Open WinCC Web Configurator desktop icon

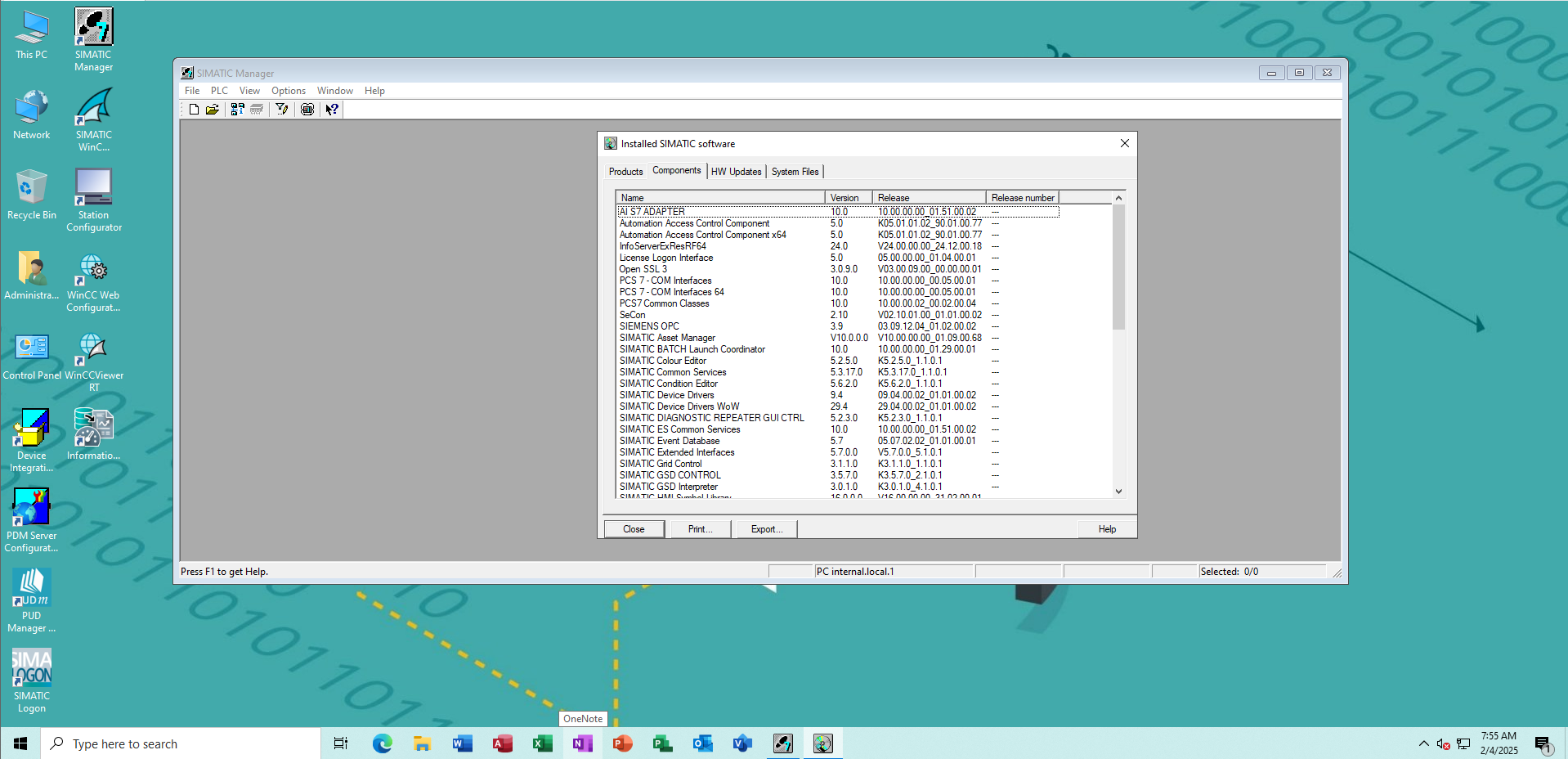(93, 280)
